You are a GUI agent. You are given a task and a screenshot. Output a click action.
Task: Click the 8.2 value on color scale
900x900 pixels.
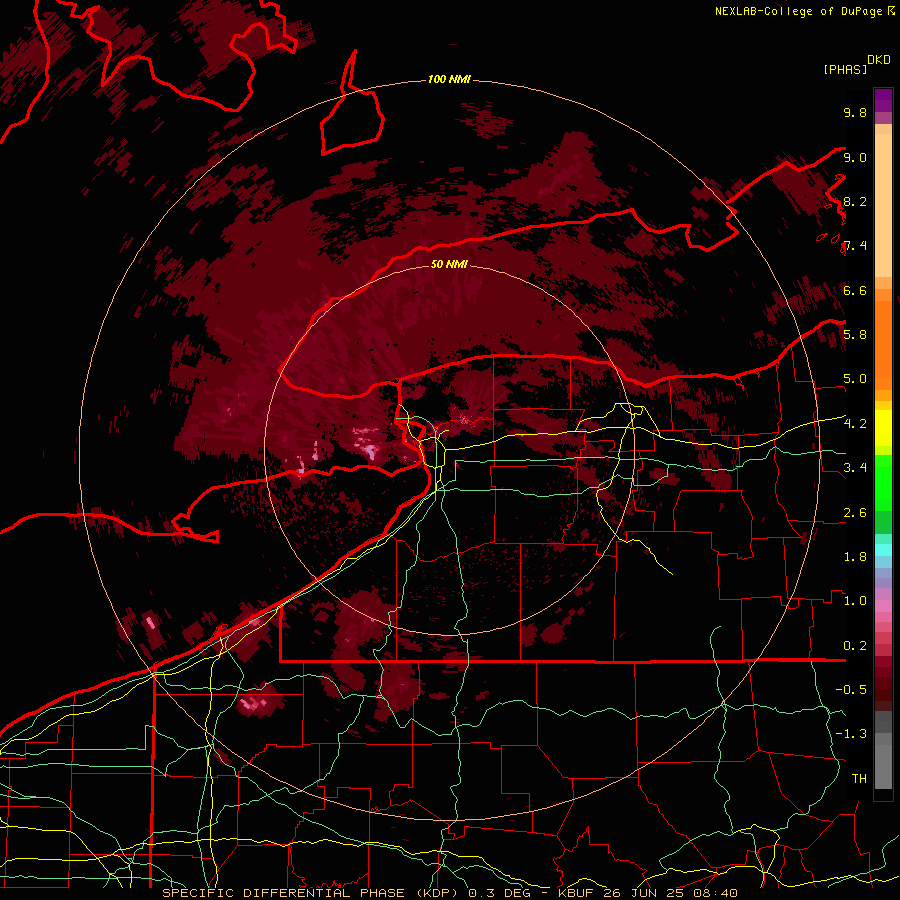(855, 201)
